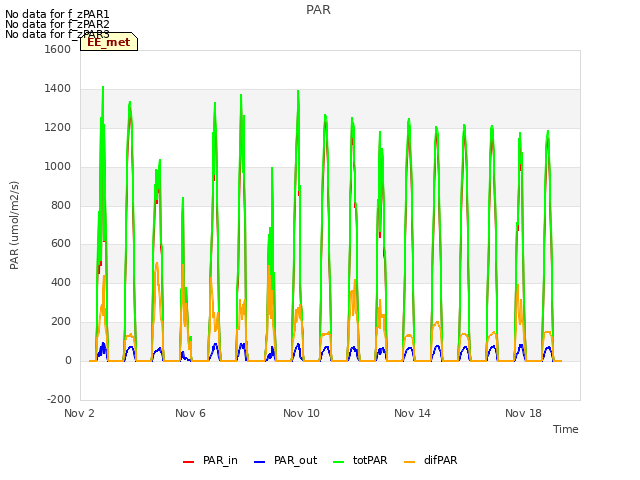Click the -200 y-axis tick label
The image size is (640, 480).
point(59,399)
